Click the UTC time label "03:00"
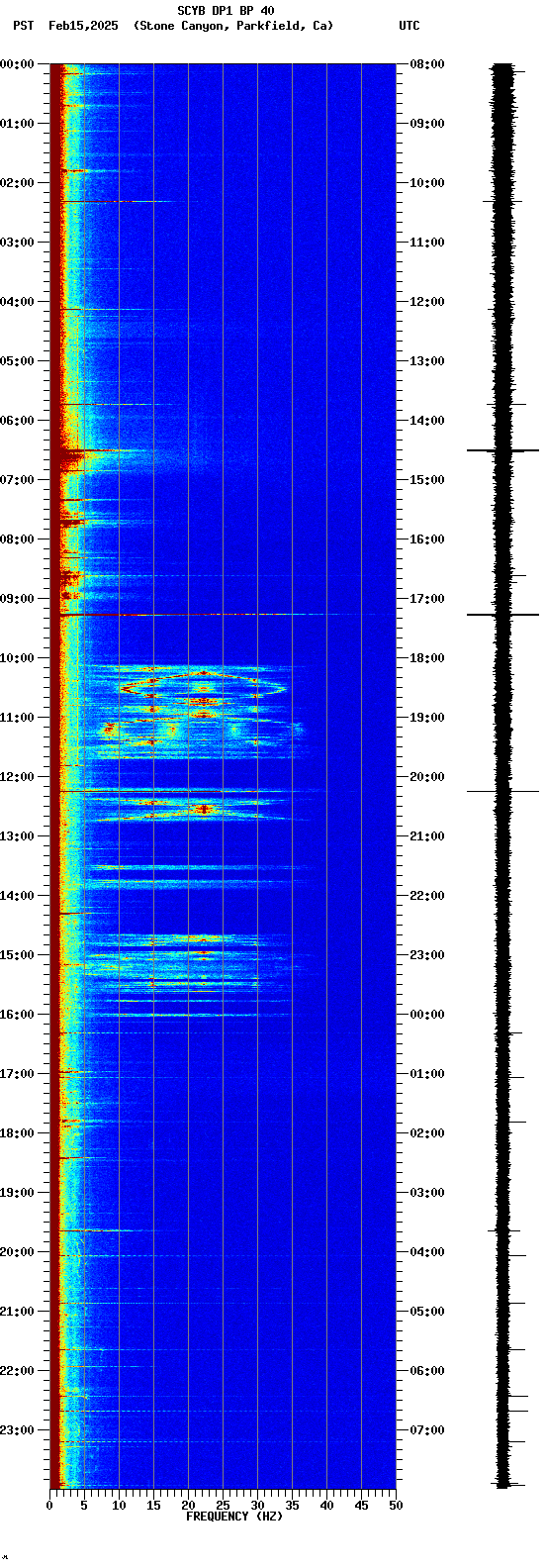The height and width of the screenshot is (1568, 546). pos(427,1193)
